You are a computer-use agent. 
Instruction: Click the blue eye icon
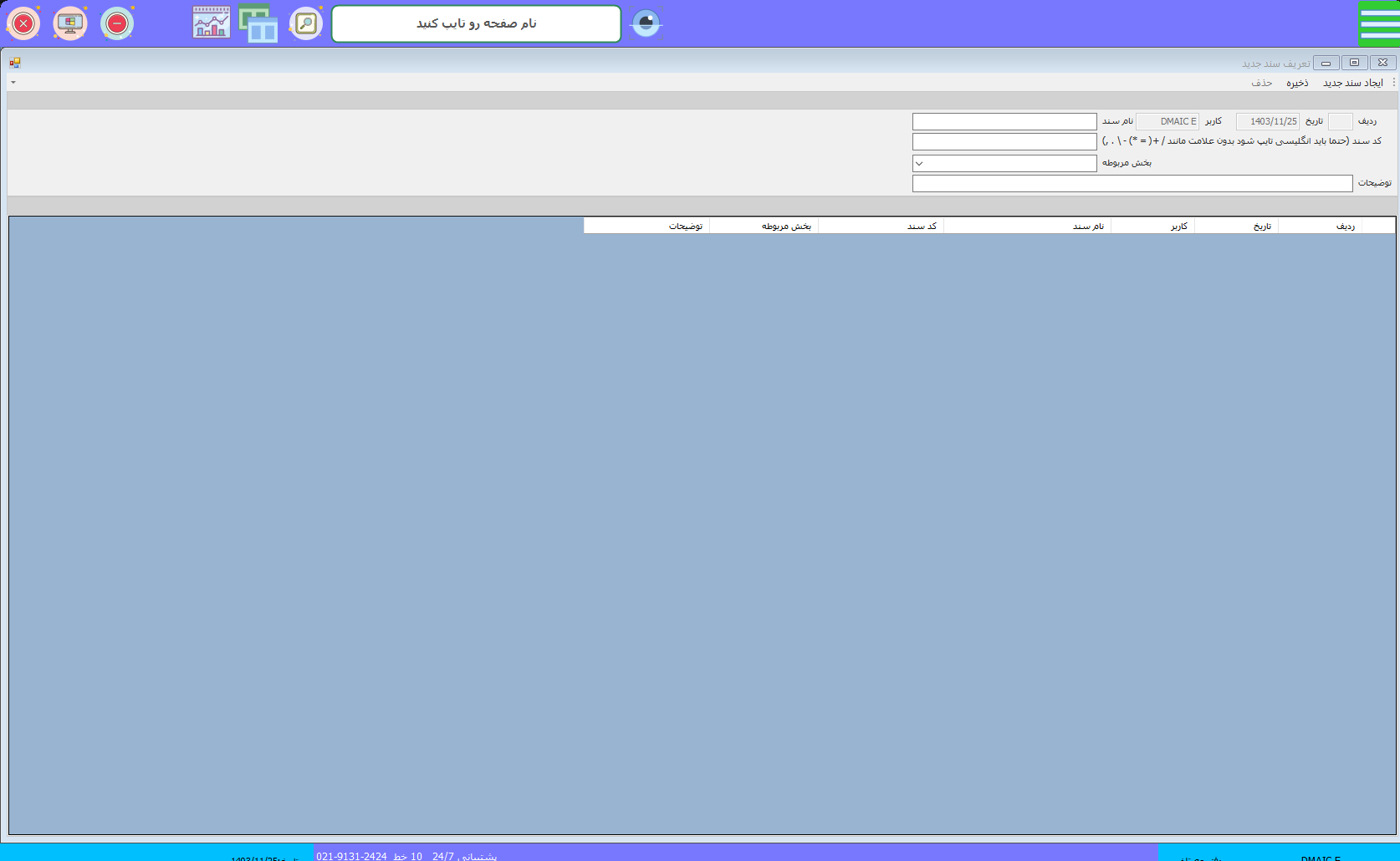(646, 23)
